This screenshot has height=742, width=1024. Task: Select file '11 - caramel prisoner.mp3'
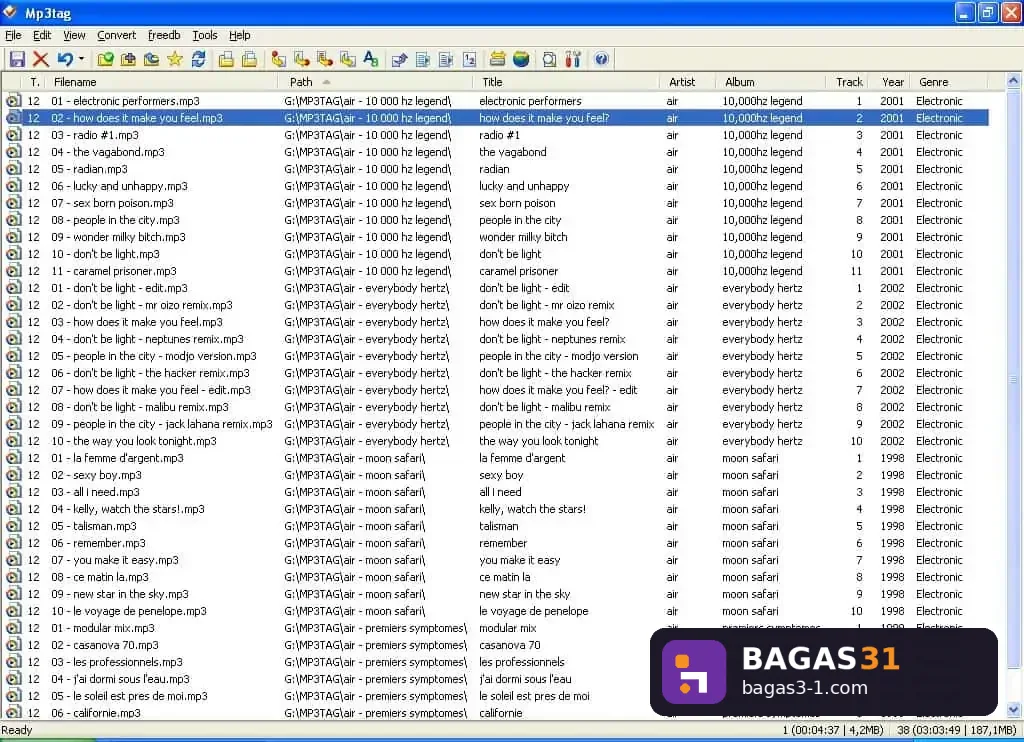[x=114, y=271]
